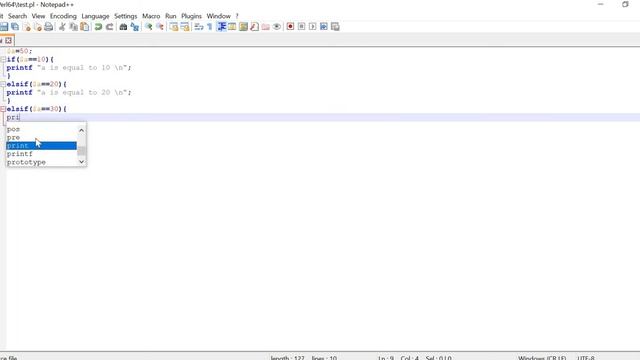
Task: Open the Search menu
Action: tap(17, 16)
